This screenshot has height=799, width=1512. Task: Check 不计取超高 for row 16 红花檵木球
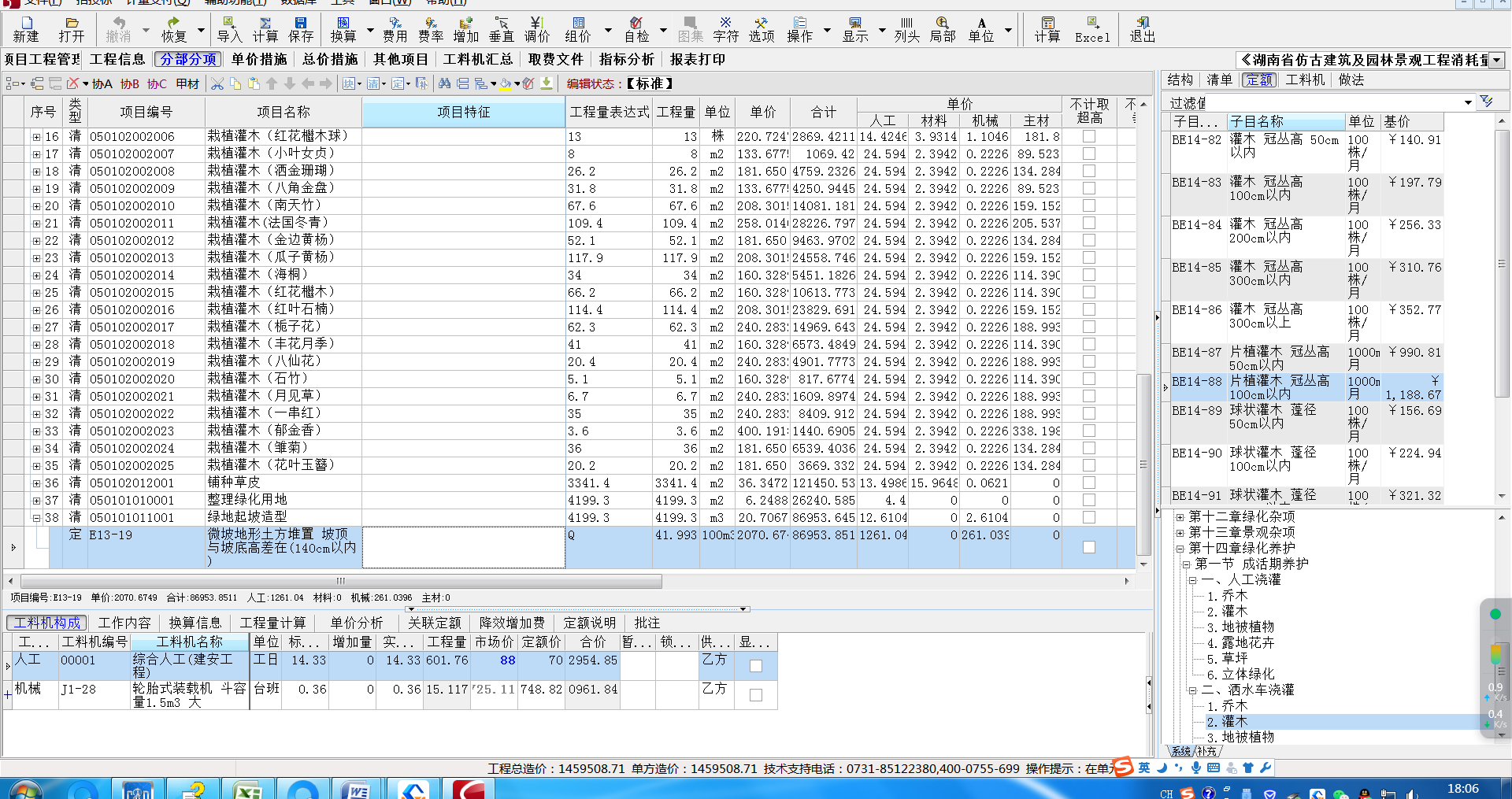[1089, 136]
